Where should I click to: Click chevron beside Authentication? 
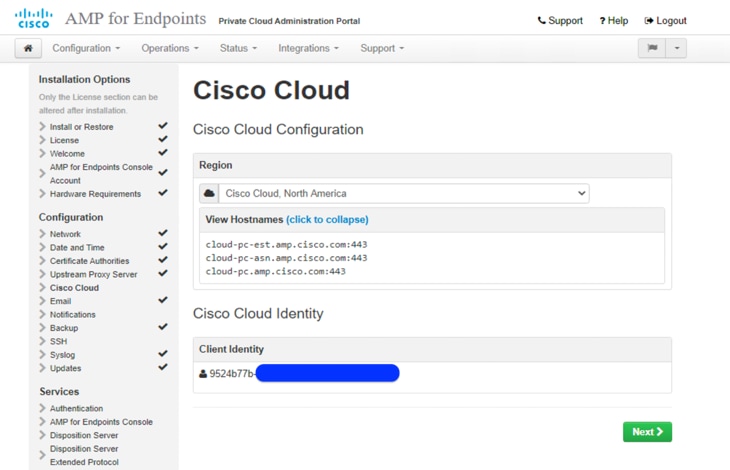[42, 408]
